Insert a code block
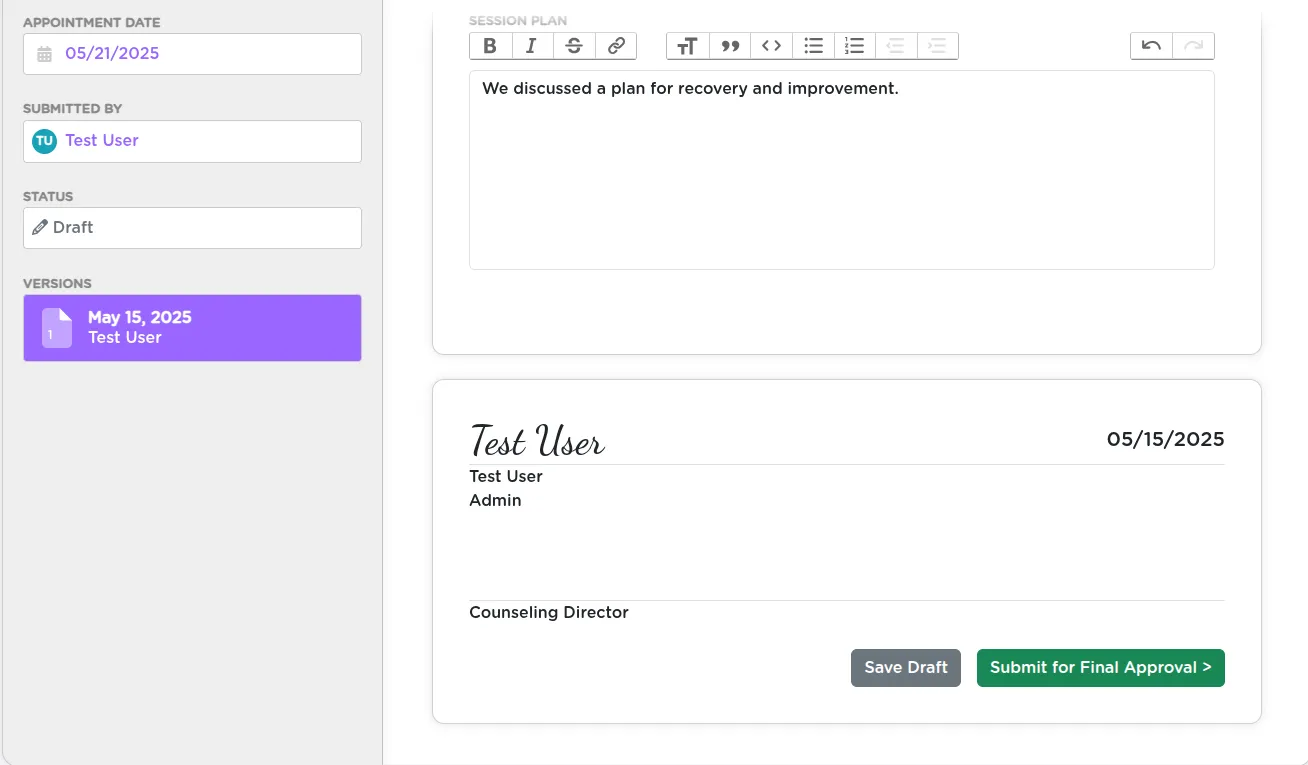Screen dimensions: 1308x765 pyautogui.click(x=771, y=45)
